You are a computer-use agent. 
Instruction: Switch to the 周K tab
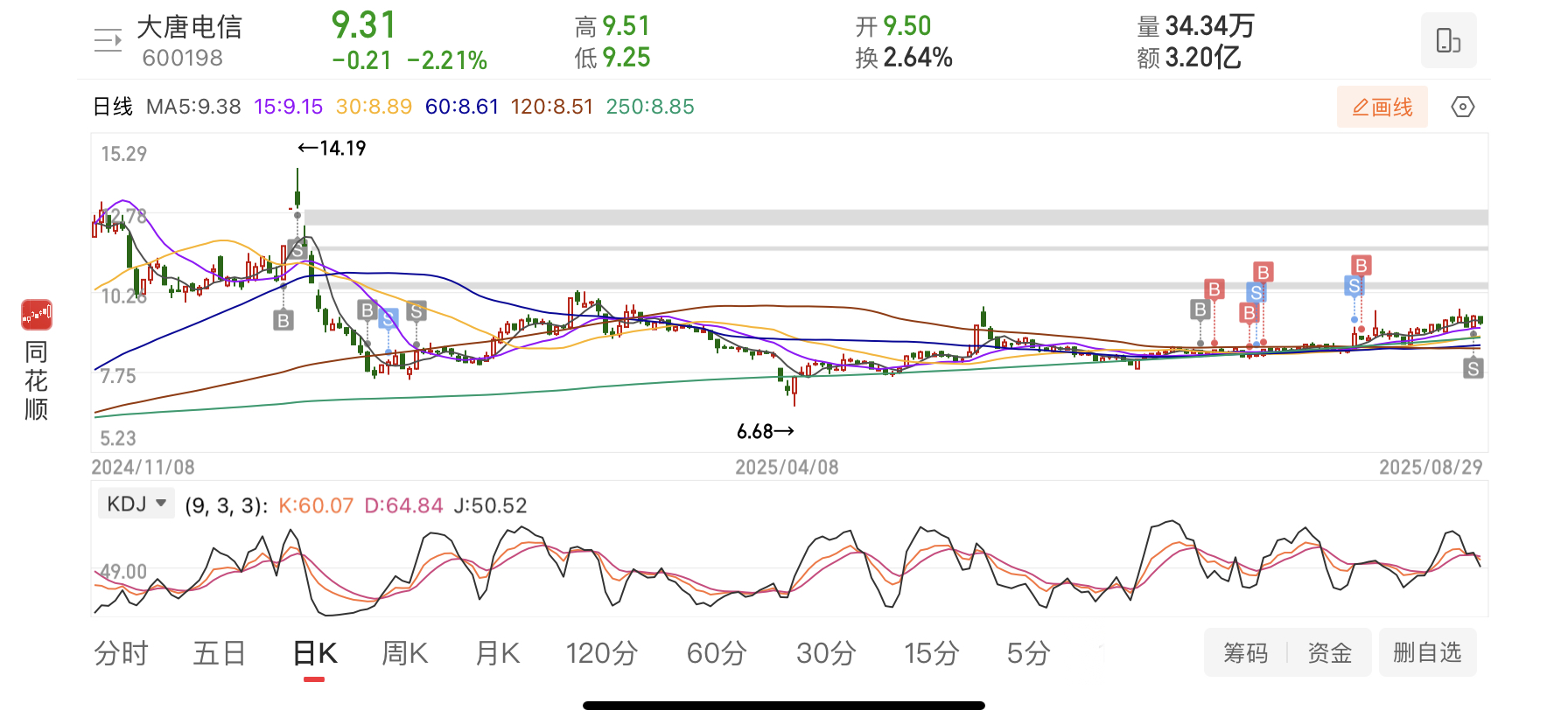point(404,653)
